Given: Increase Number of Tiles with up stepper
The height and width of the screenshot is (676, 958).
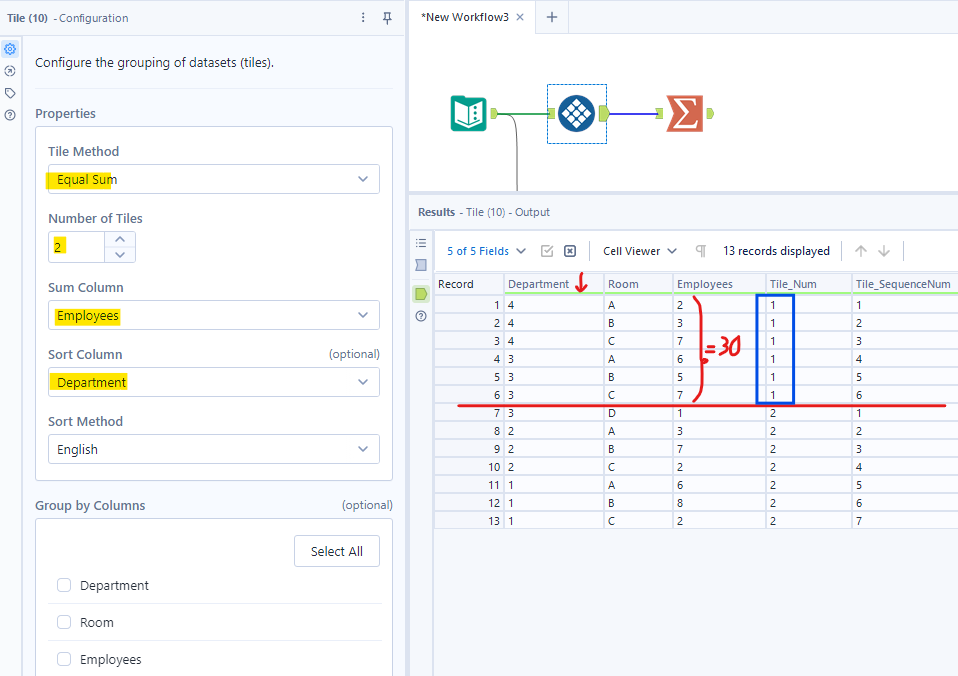Looking at the screenshot, I should tap(120, 239).
